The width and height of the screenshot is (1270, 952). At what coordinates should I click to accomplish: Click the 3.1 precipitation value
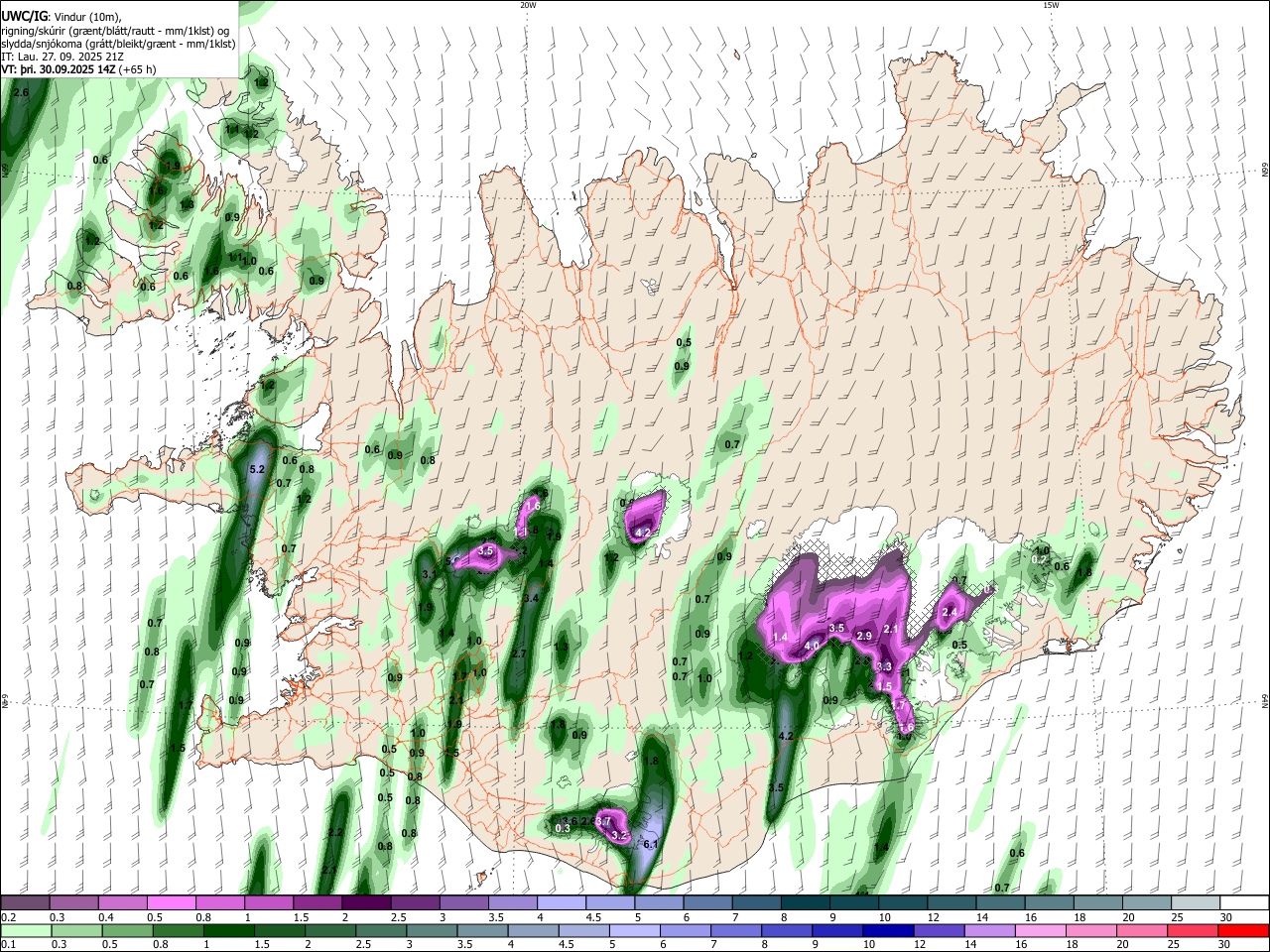[x=430, y=574]
